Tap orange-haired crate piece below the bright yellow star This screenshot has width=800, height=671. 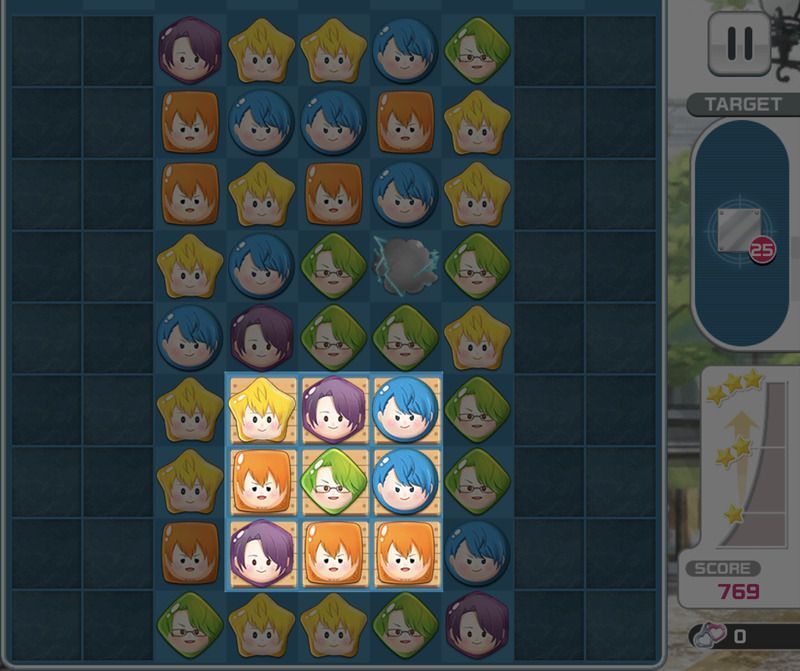click(x=261, y=481)
